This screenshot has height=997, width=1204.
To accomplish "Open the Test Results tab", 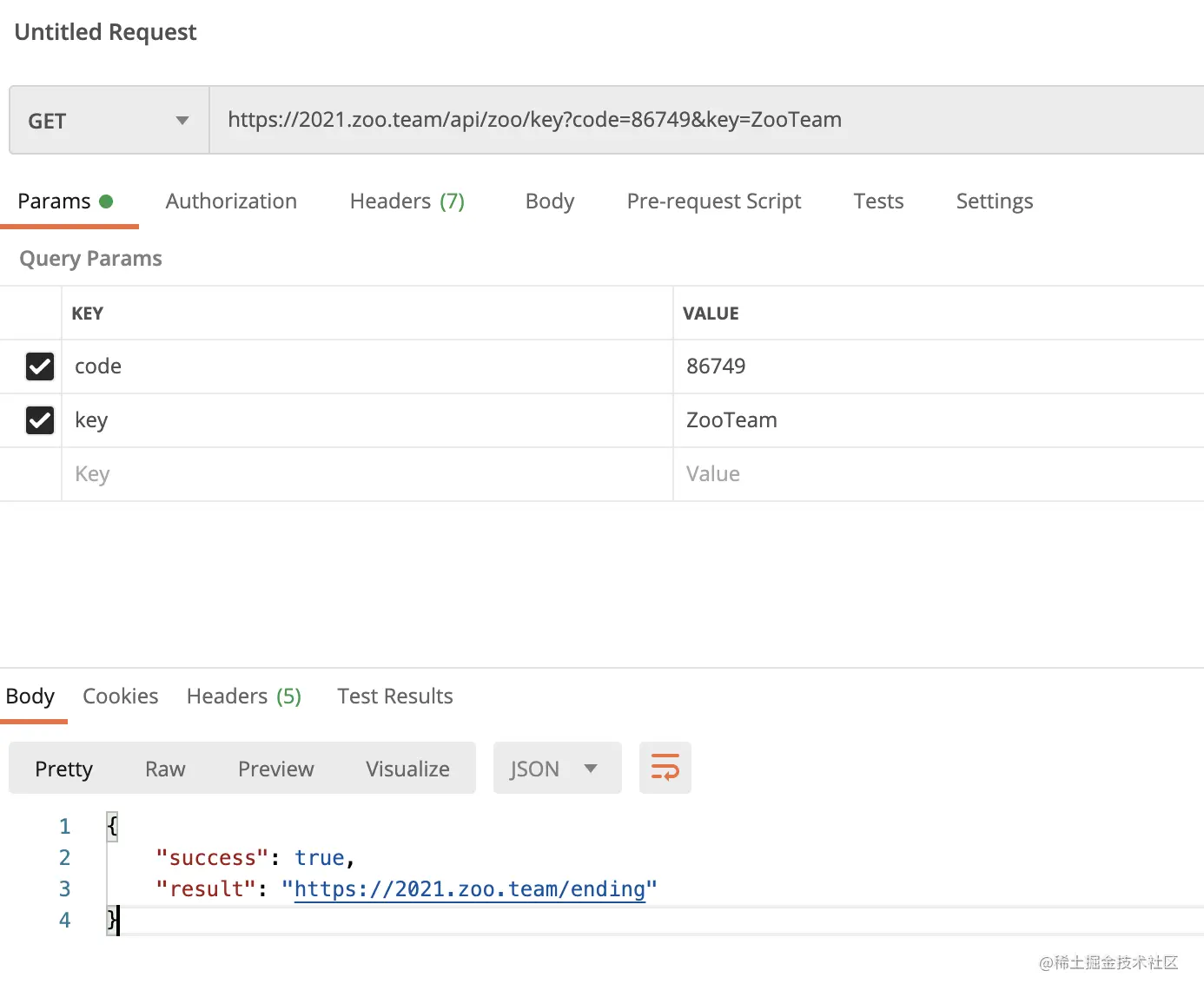I will pos(394,697).
